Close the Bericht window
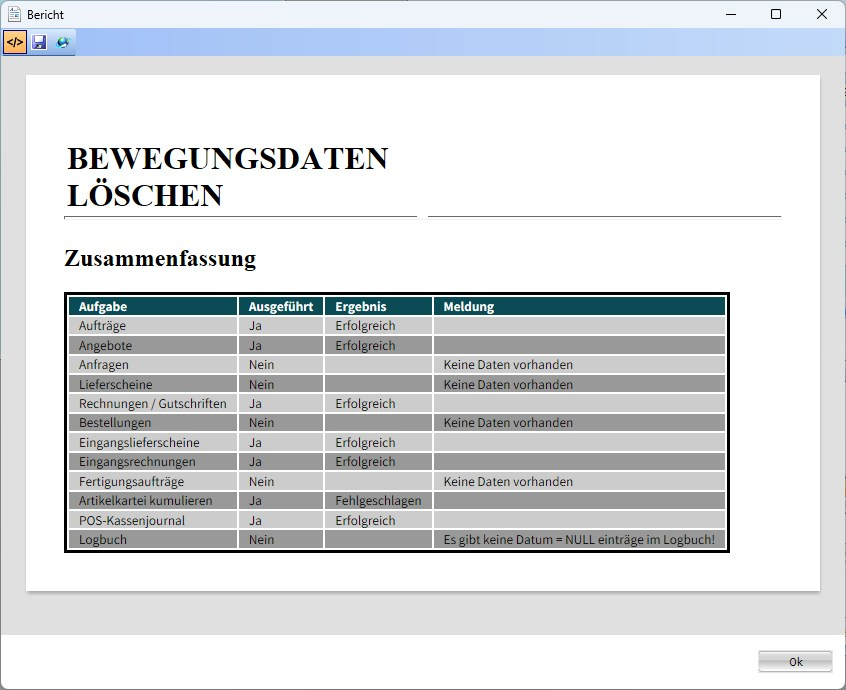This screenshot has height=690, width=846. pos(821,15)
